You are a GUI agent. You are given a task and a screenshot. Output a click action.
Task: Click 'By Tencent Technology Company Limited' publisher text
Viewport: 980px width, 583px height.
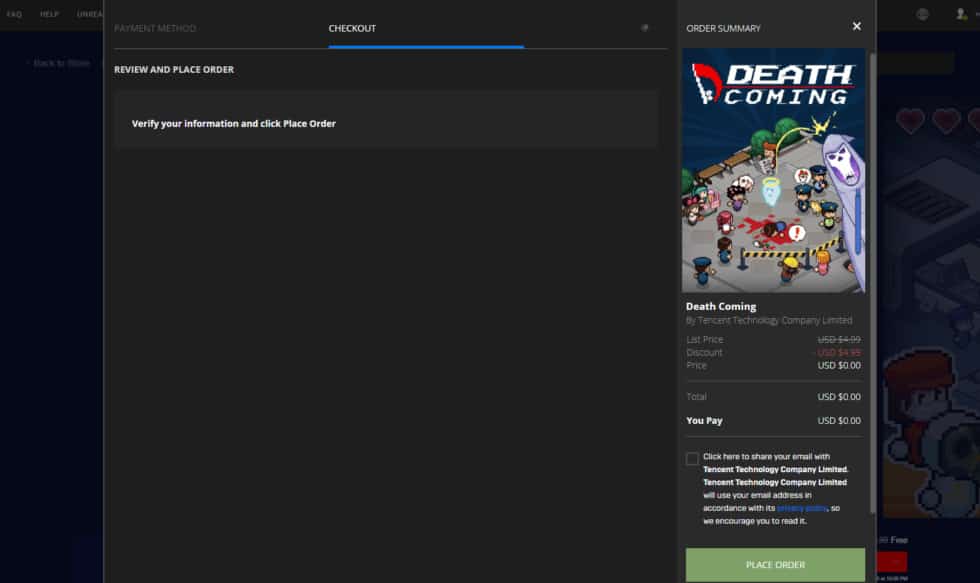pyautogui.click(x=769, y=320)
